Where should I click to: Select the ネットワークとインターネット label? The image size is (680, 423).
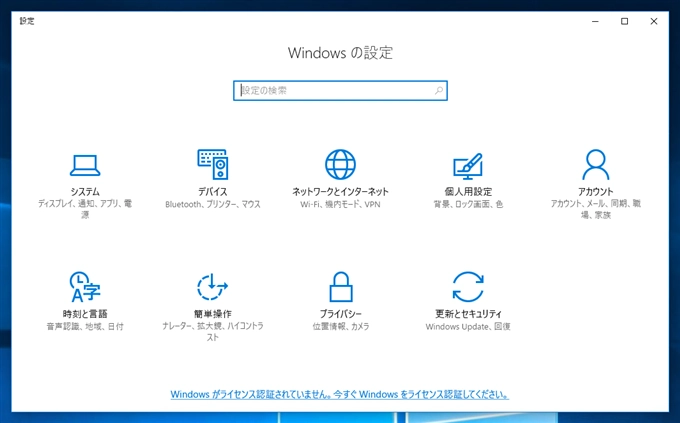340,191
